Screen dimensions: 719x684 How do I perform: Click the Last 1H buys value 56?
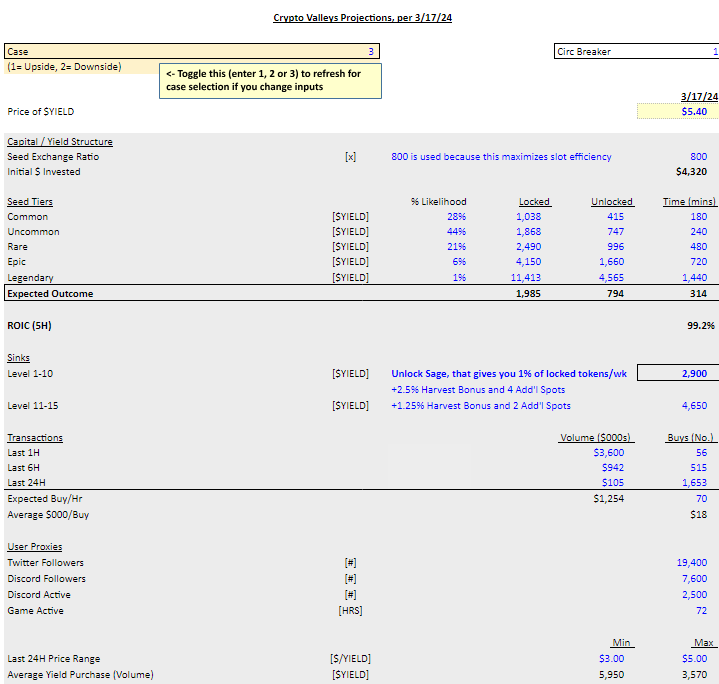pos(701,452)
